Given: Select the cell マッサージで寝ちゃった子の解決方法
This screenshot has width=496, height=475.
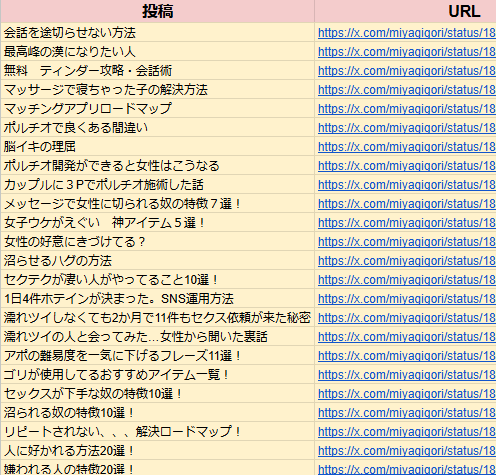Looking at the screenshot, I should (x=158, y=89).
